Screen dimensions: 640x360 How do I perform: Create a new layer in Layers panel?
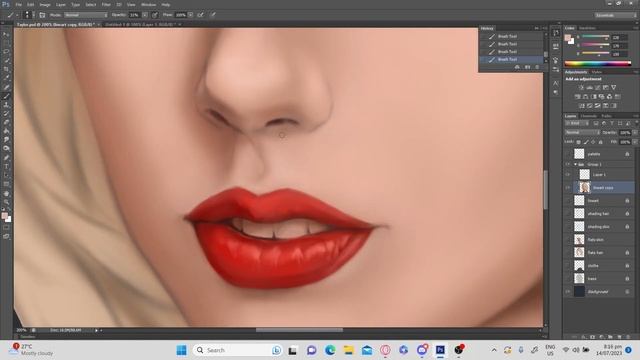pos(619,337)
